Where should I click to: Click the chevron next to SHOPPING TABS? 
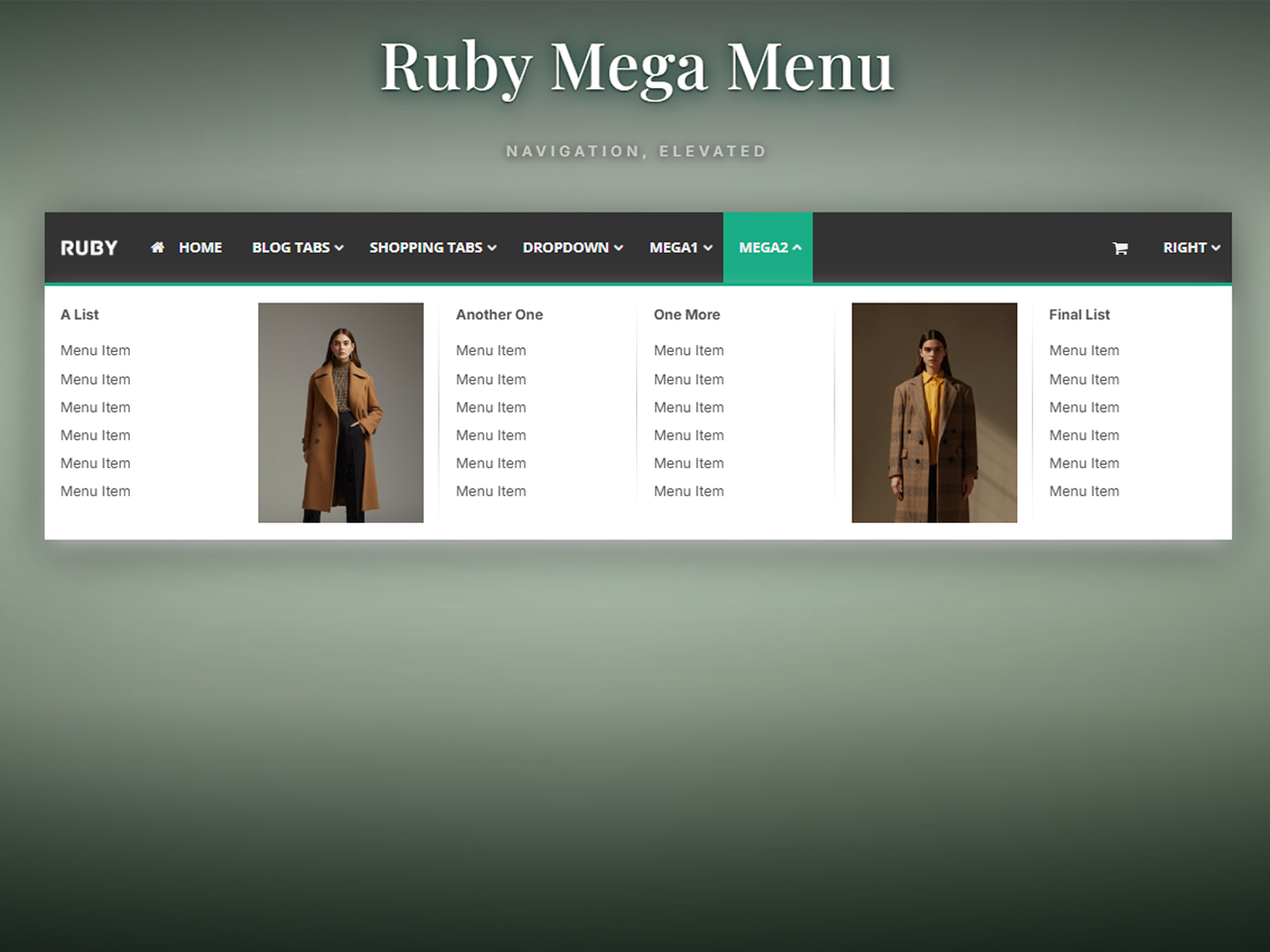coord(491,248)
